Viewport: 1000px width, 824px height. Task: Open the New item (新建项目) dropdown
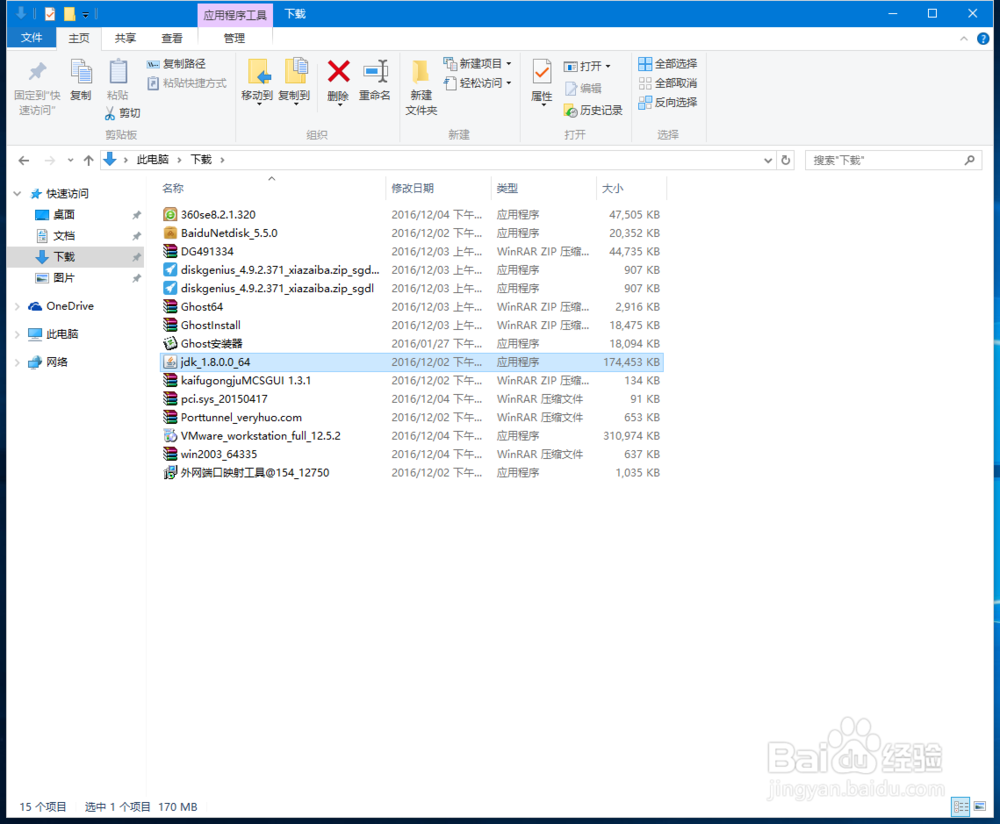coord(477,64)
